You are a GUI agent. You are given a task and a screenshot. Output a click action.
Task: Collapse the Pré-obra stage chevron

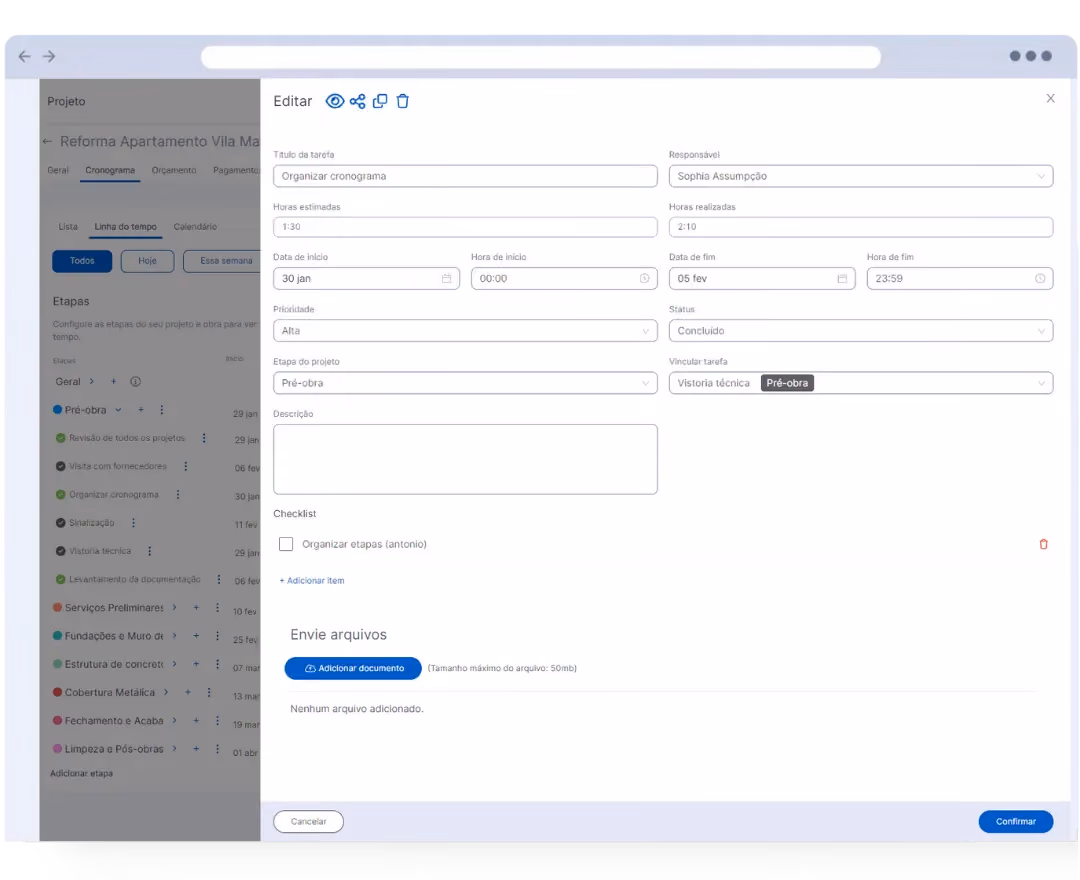(118, 410)
